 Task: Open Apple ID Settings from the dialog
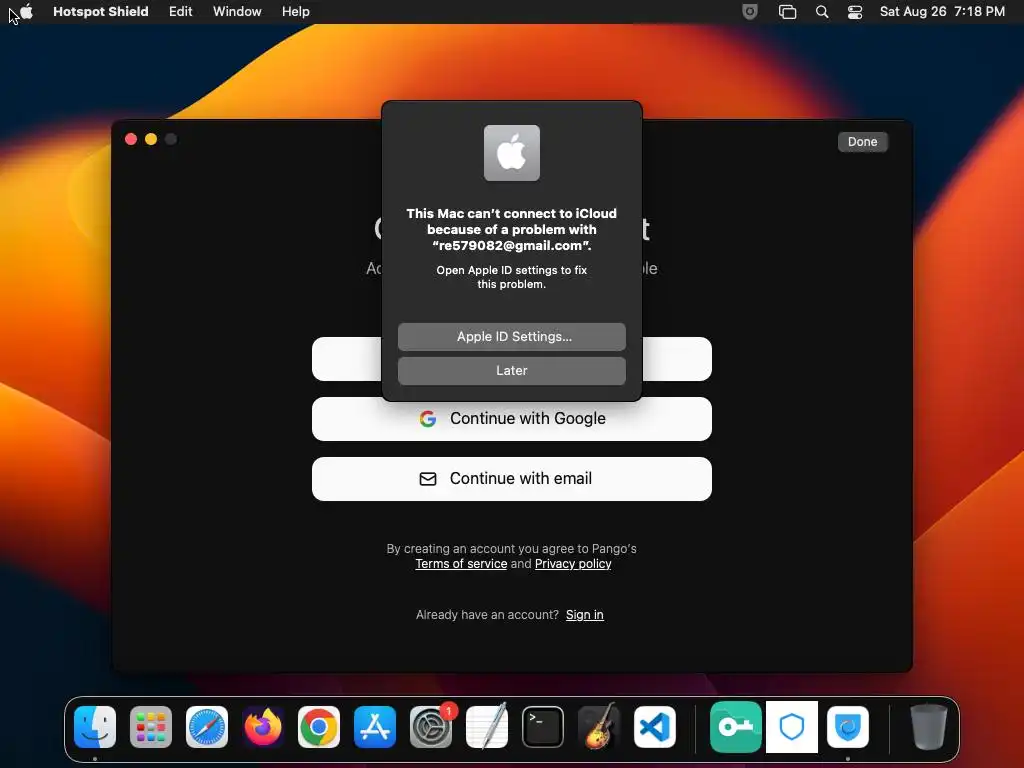(511, 336)
